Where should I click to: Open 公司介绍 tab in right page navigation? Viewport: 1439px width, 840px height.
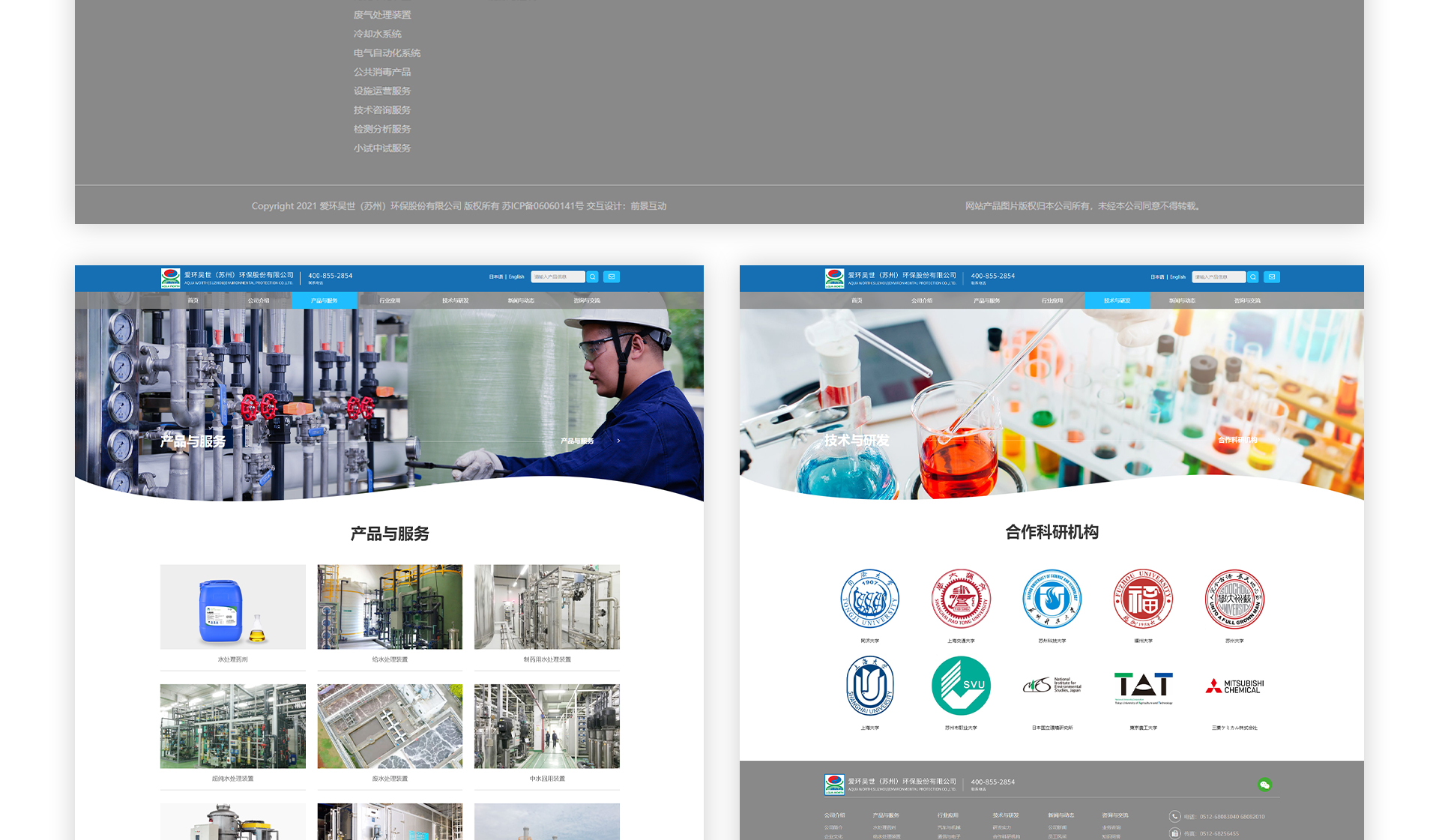(922, 300)
